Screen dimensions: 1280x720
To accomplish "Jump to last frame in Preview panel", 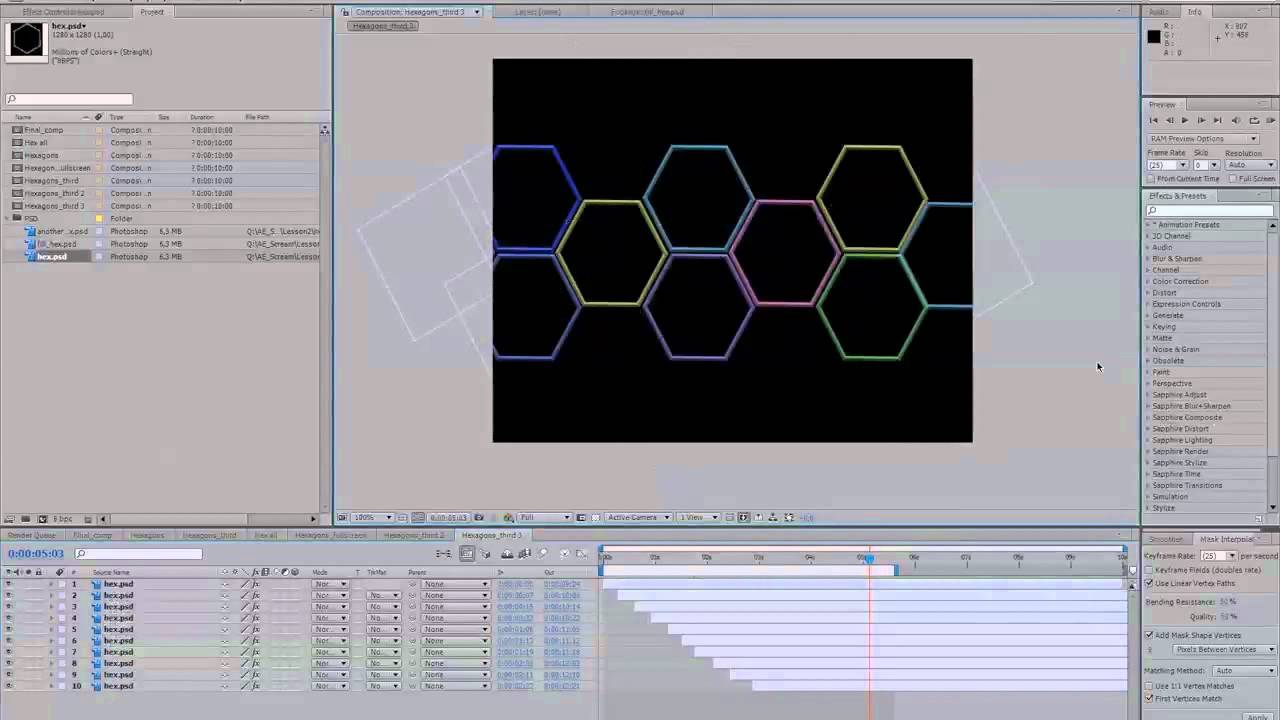I will [1218, 120].
